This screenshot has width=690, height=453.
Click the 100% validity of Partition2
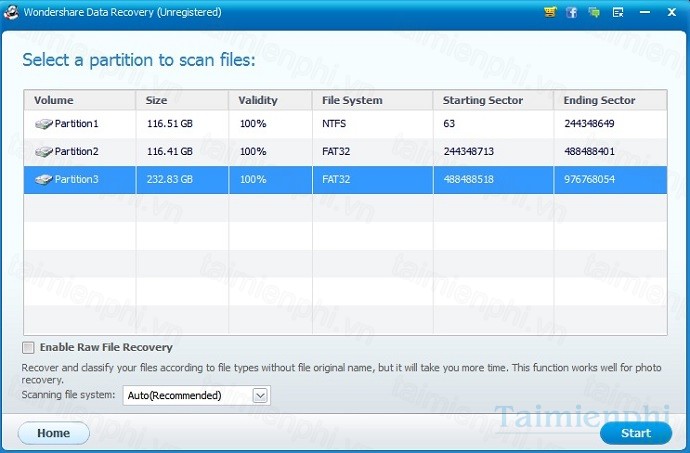coord(253,151)
